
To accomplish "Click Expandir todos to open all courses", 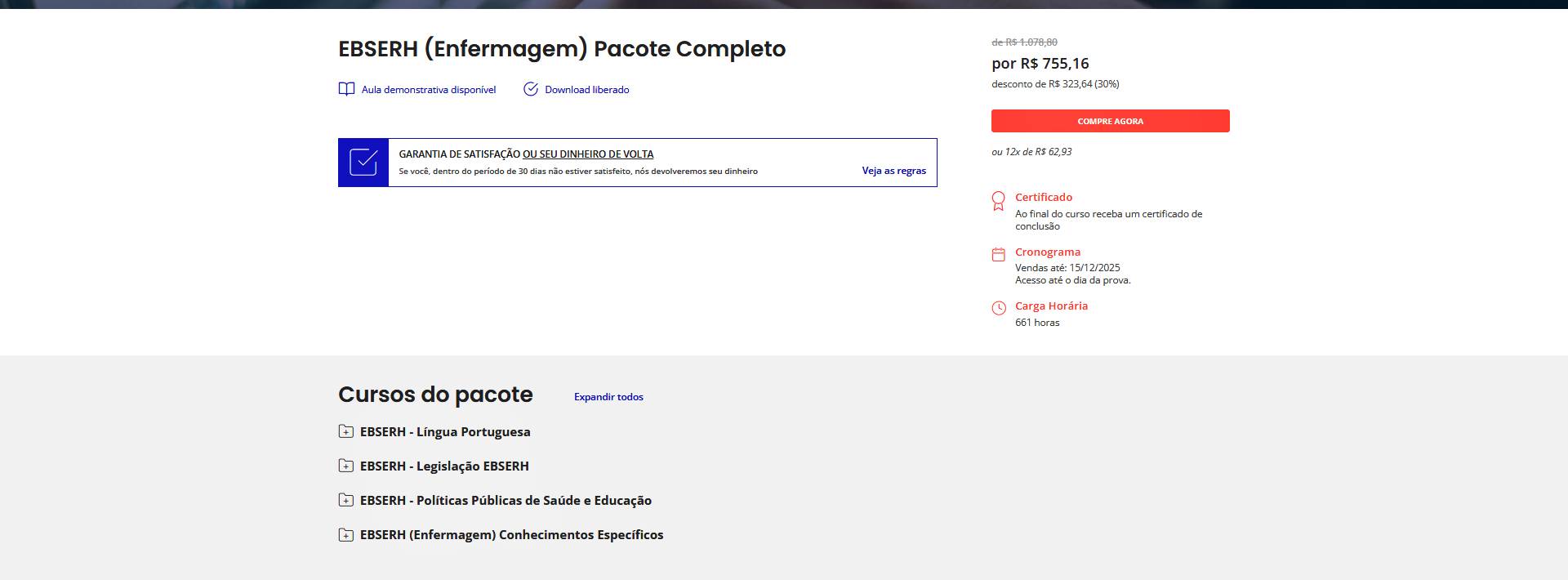I will (x=608, y=397).
